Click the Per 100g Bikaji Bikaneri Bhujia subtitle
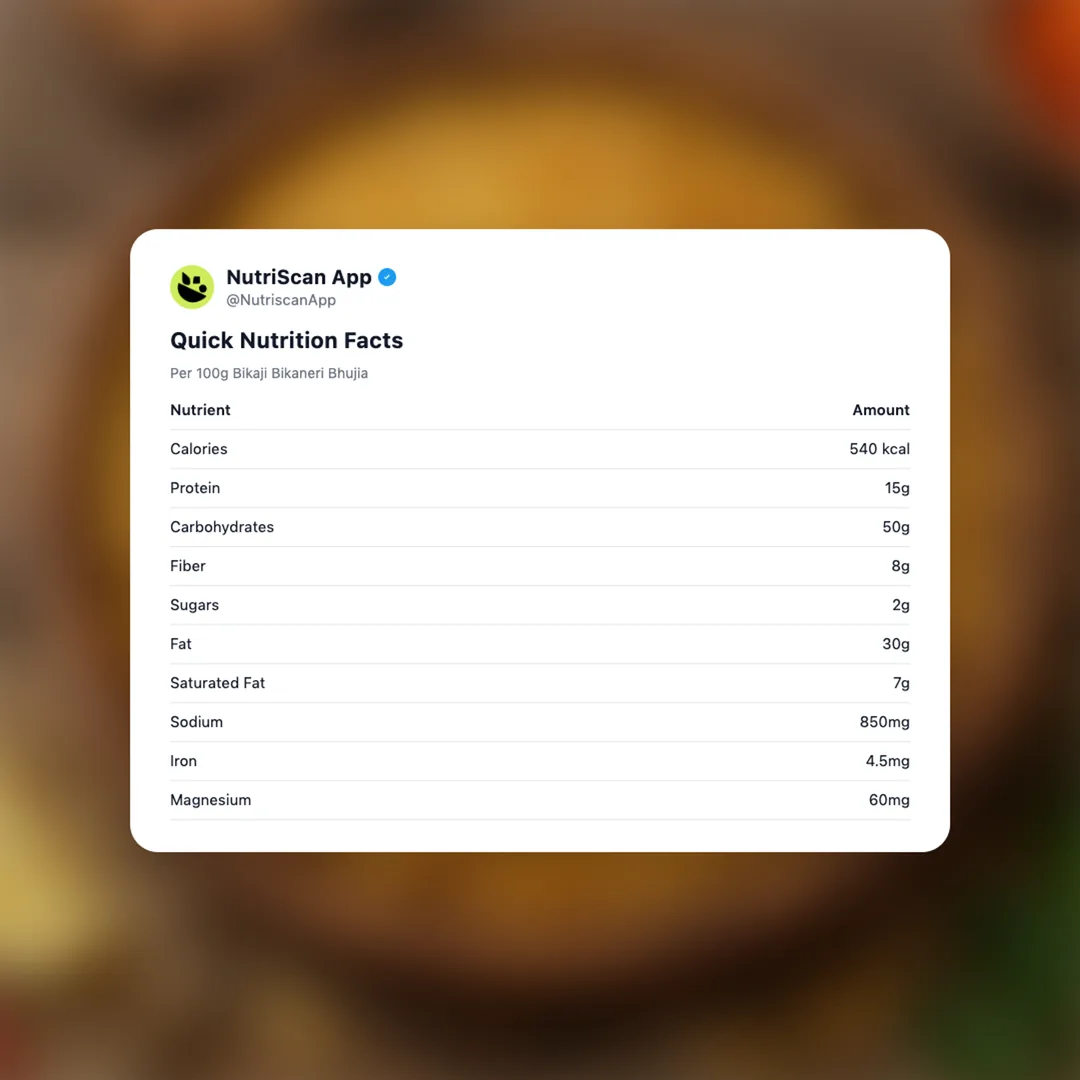Screen dimensions: 1080x1080 point(269,373)
